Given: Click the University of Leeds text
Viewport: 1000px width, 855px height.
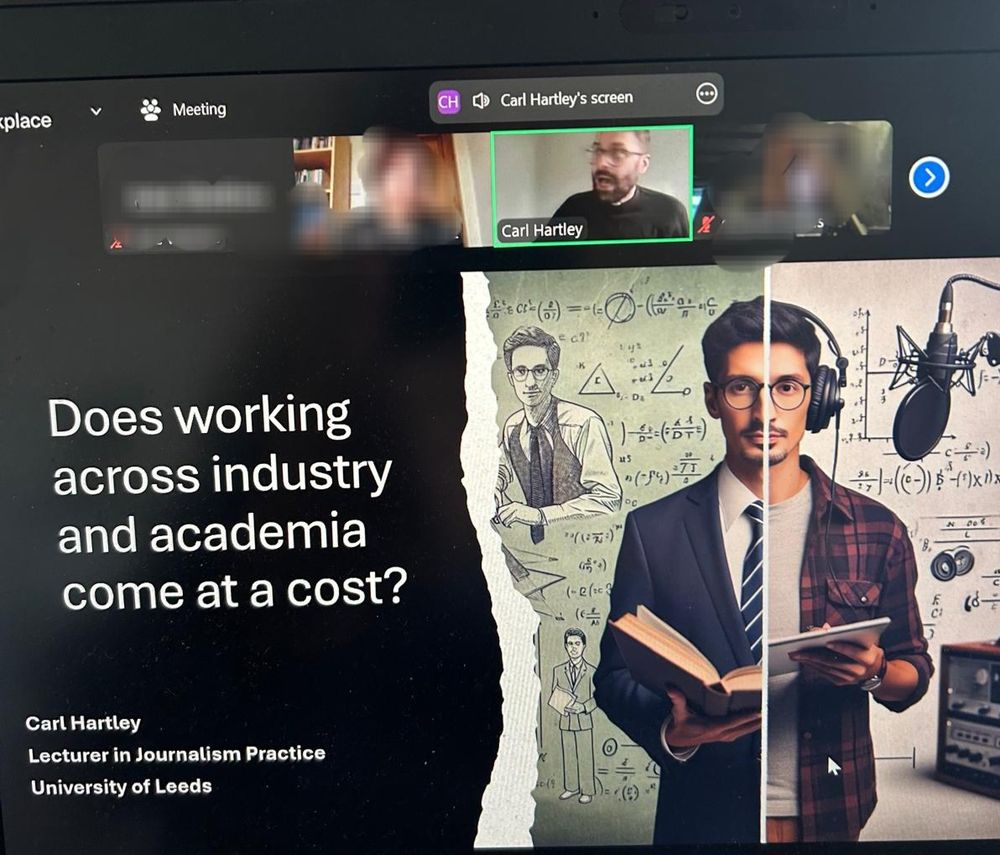Looking at the screenshot, I should [x=121, y=787].
